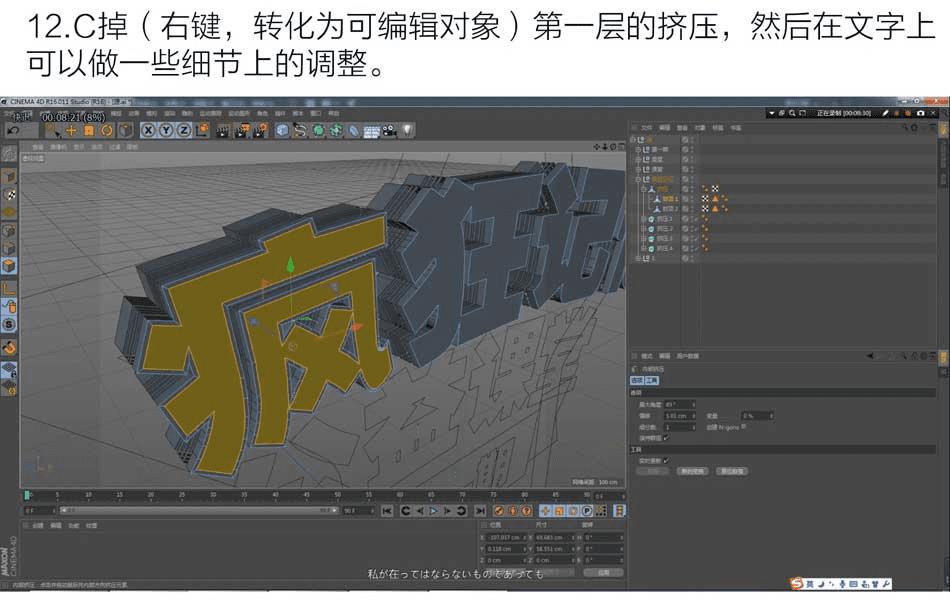The width and height of the screenshot is (950, 615).
Task: Expand the third null object row
Action: coord(638,159)
